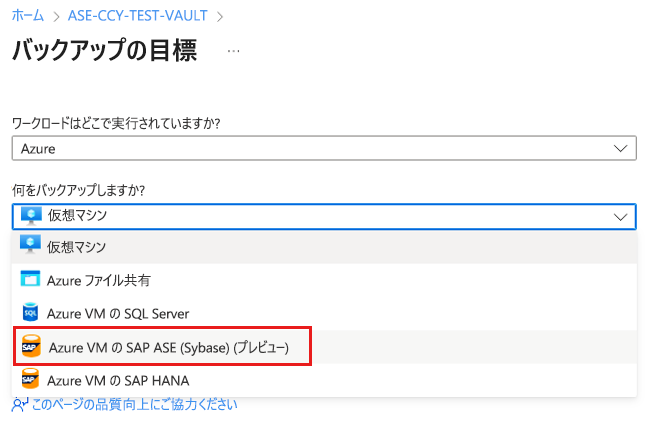Click the virtual machine icon in selected dropdown field

click(31, 215)
